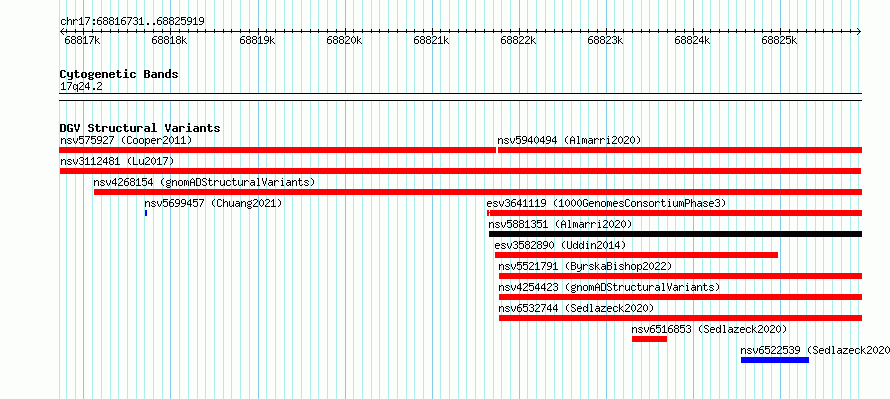
Task: Click the Cytogenetic Bands track title
Action: click(x=119, y=74)
